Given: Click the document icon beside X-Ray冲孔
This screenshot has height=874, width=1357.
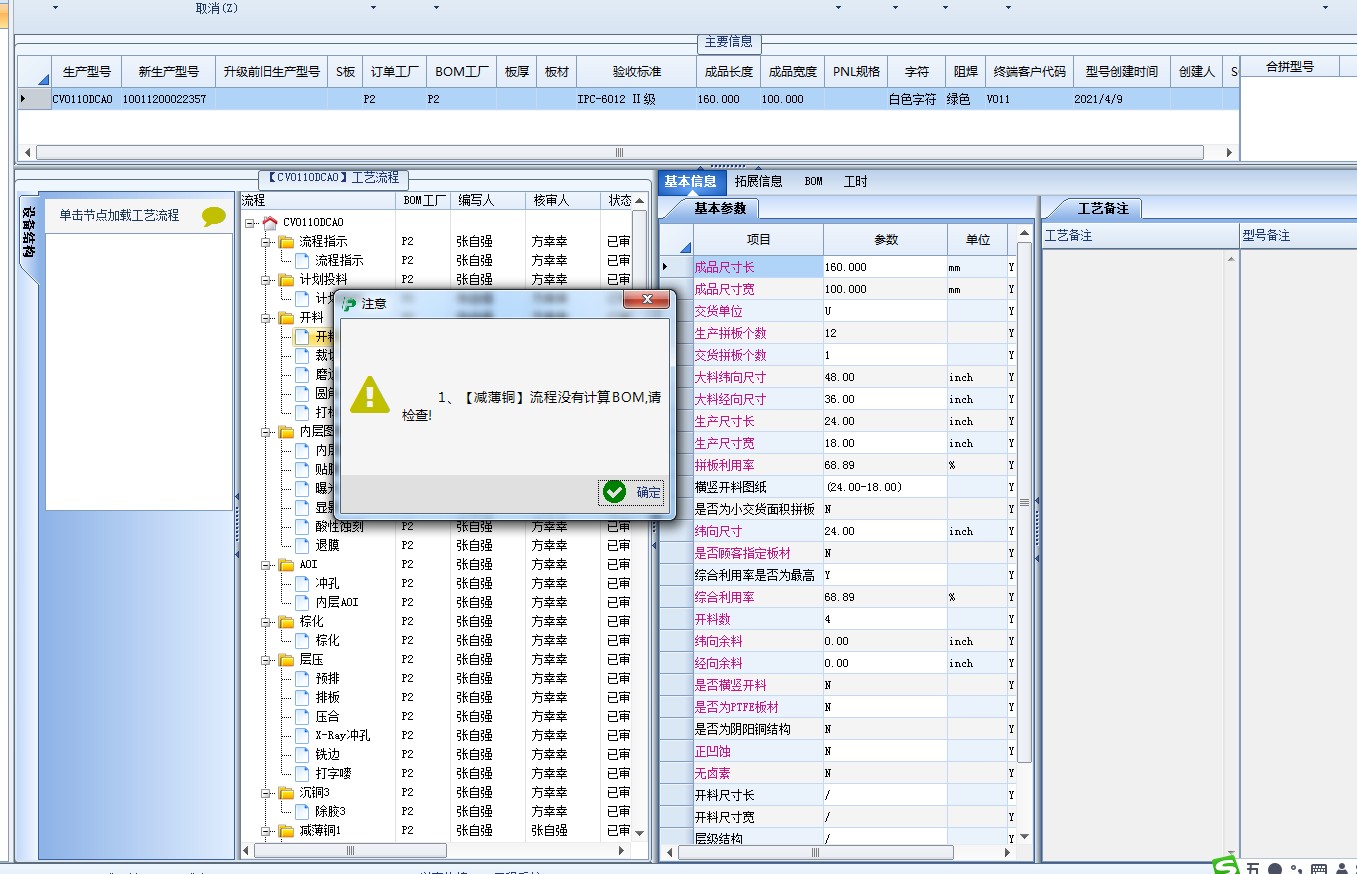Looking at the screenshot, I should pos(303,735).
